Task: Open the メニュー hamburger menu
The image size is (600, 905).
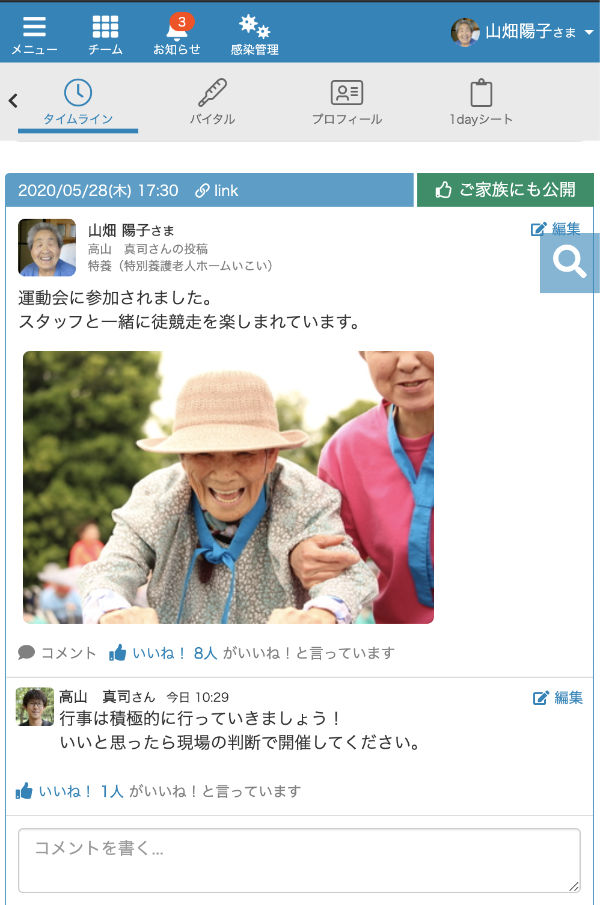Action: [34, 35]
